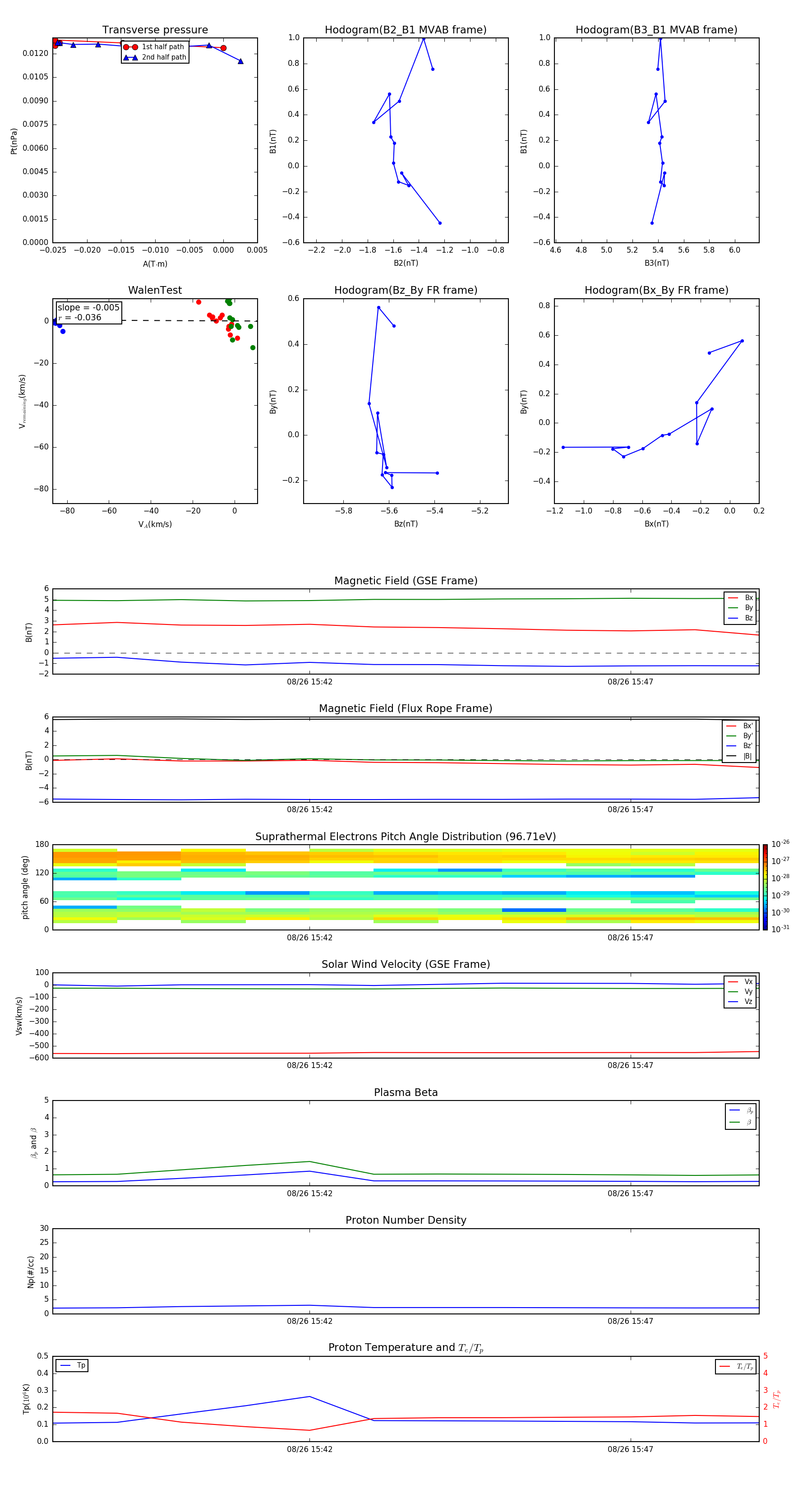Click the 'B2(nT)' x-axis label

(406, 263)
